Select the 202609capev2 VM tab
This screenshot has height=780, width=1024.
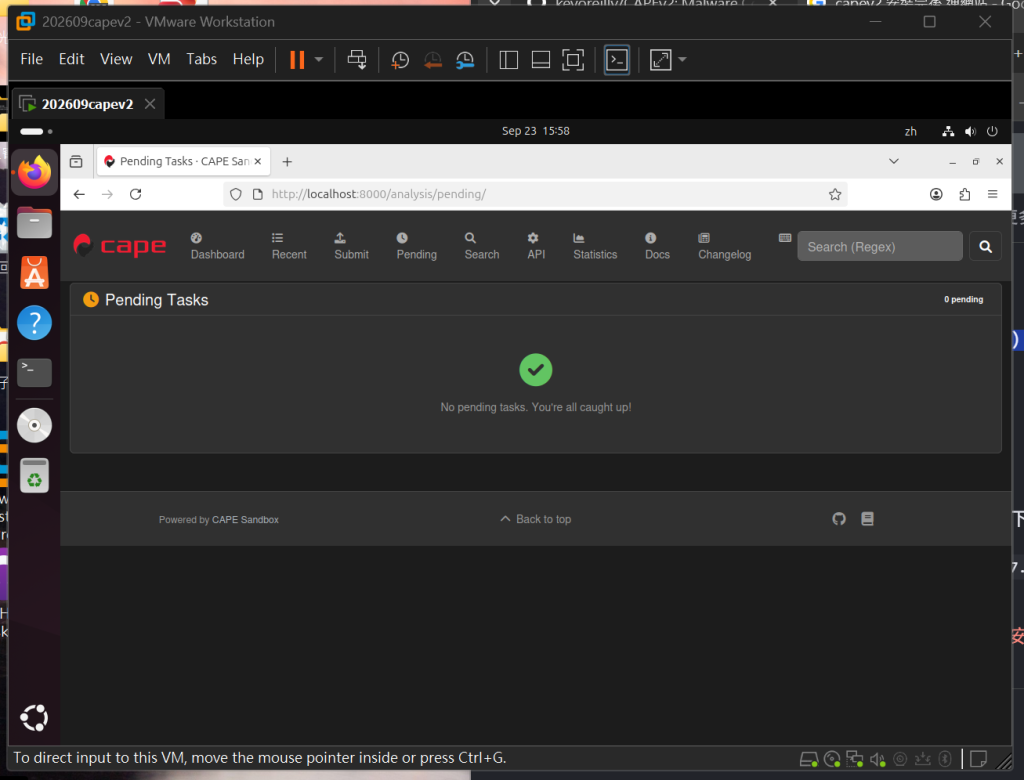pos(87,104)
